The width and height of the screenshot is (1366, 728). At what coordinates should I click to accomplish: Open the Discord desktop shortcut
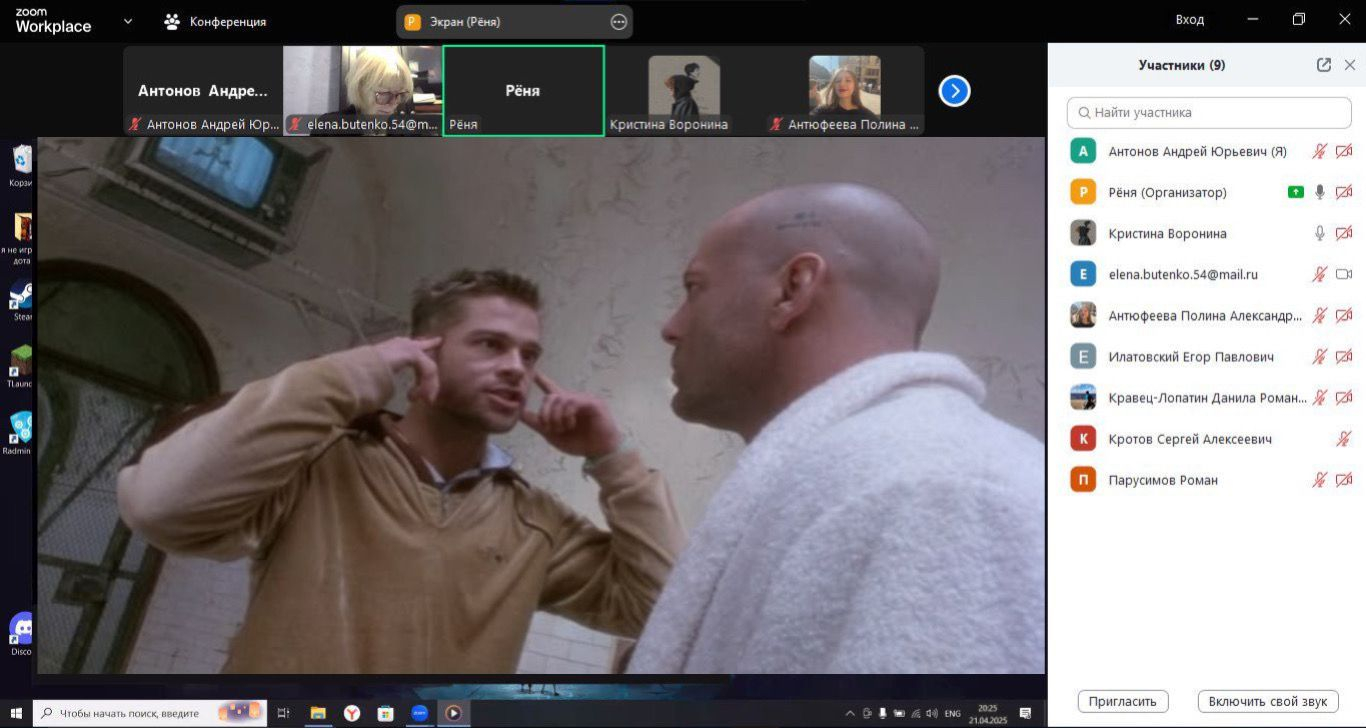21,634
